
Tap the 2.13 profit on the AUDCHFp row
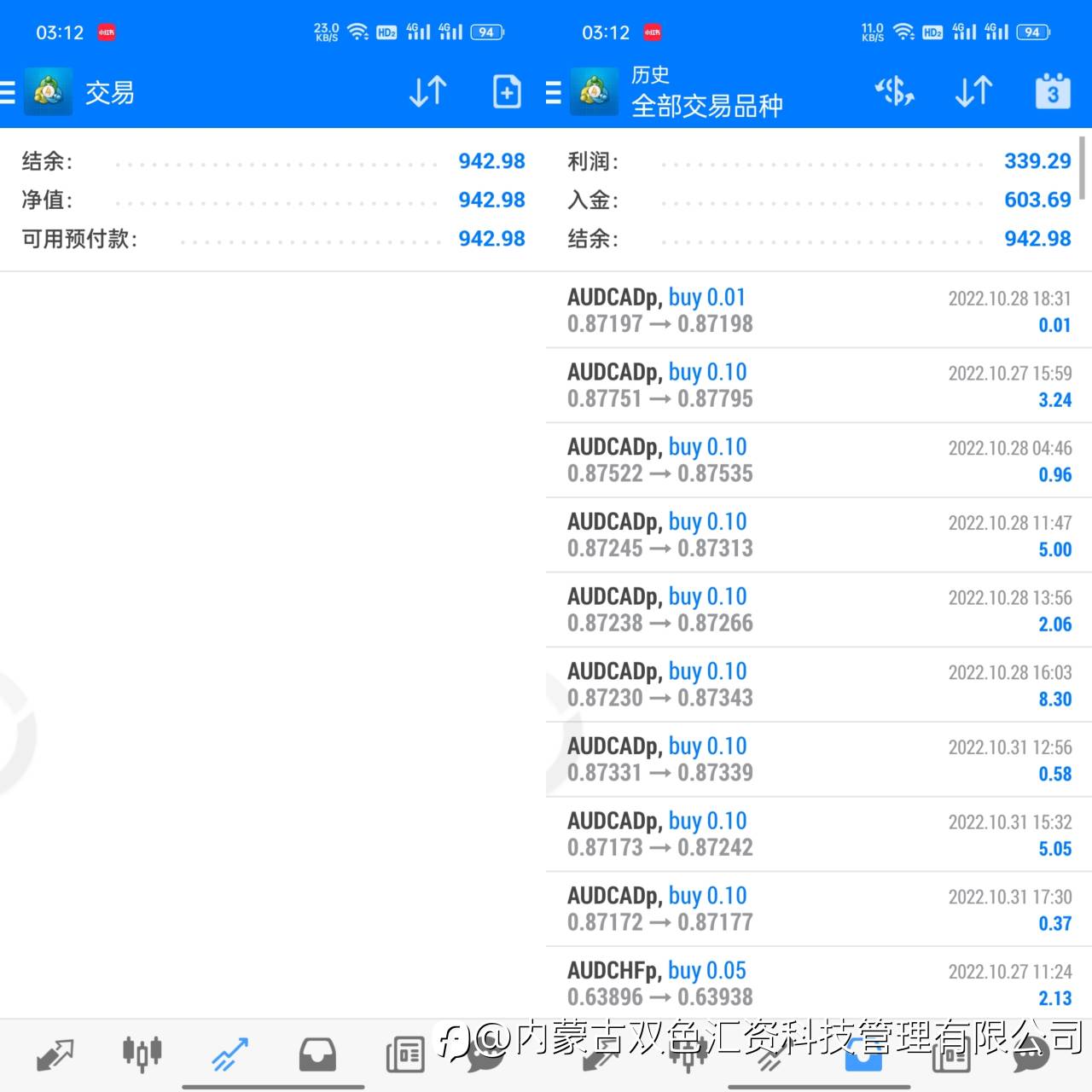(1055, 998)
